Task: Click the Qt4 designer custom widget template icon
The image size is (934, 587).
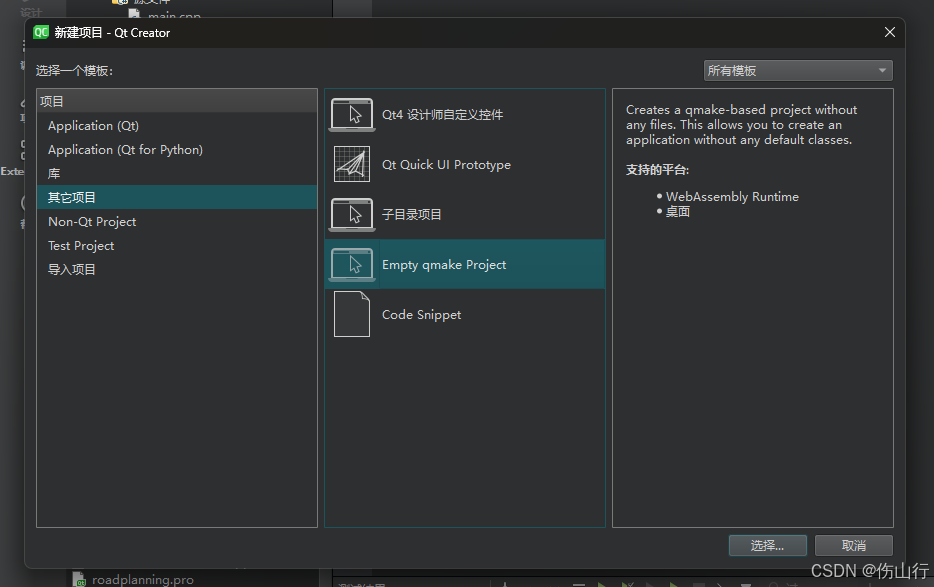Action: pos(352,114)
